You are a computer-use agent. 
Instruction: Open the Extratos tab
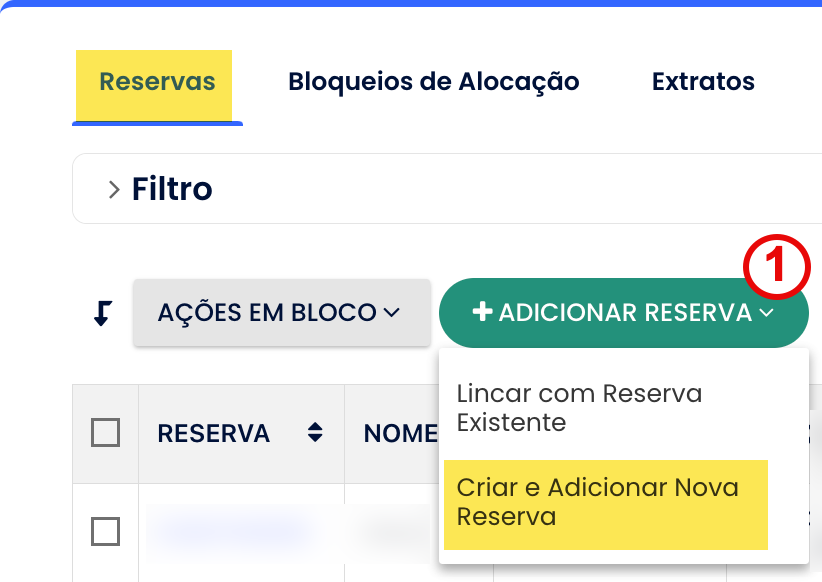[x=703, y=82]
